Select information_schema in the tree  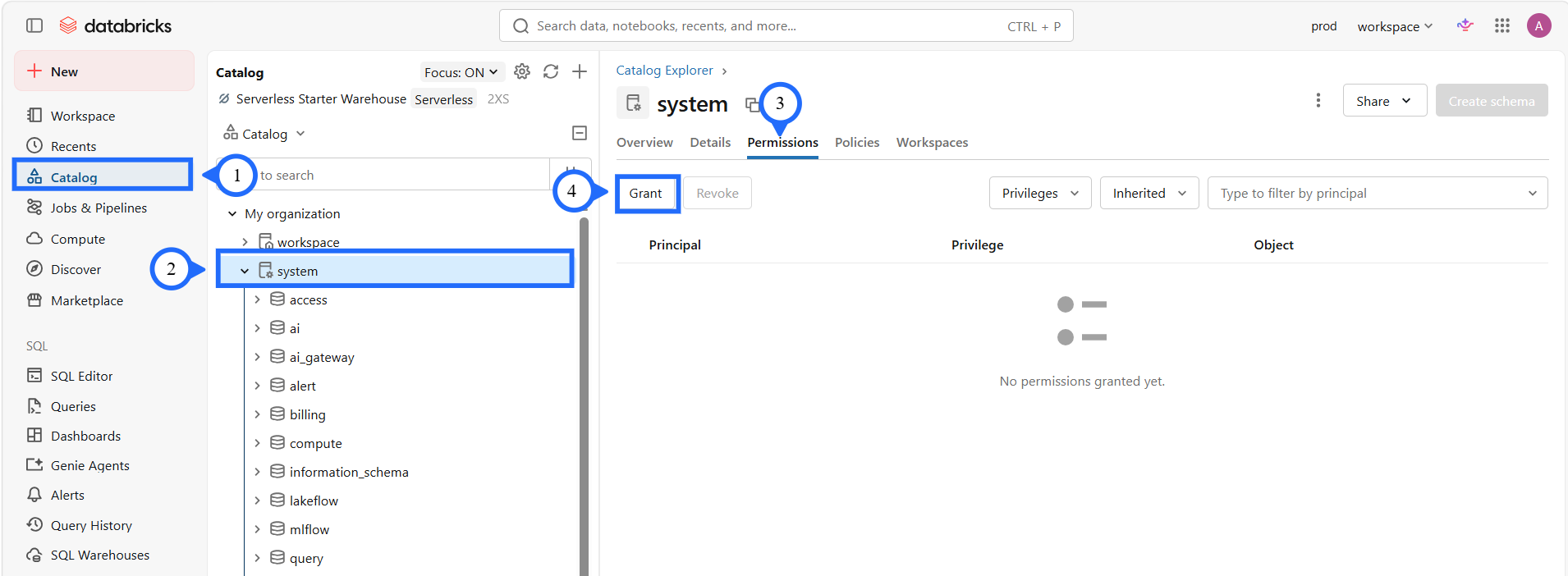349,472
